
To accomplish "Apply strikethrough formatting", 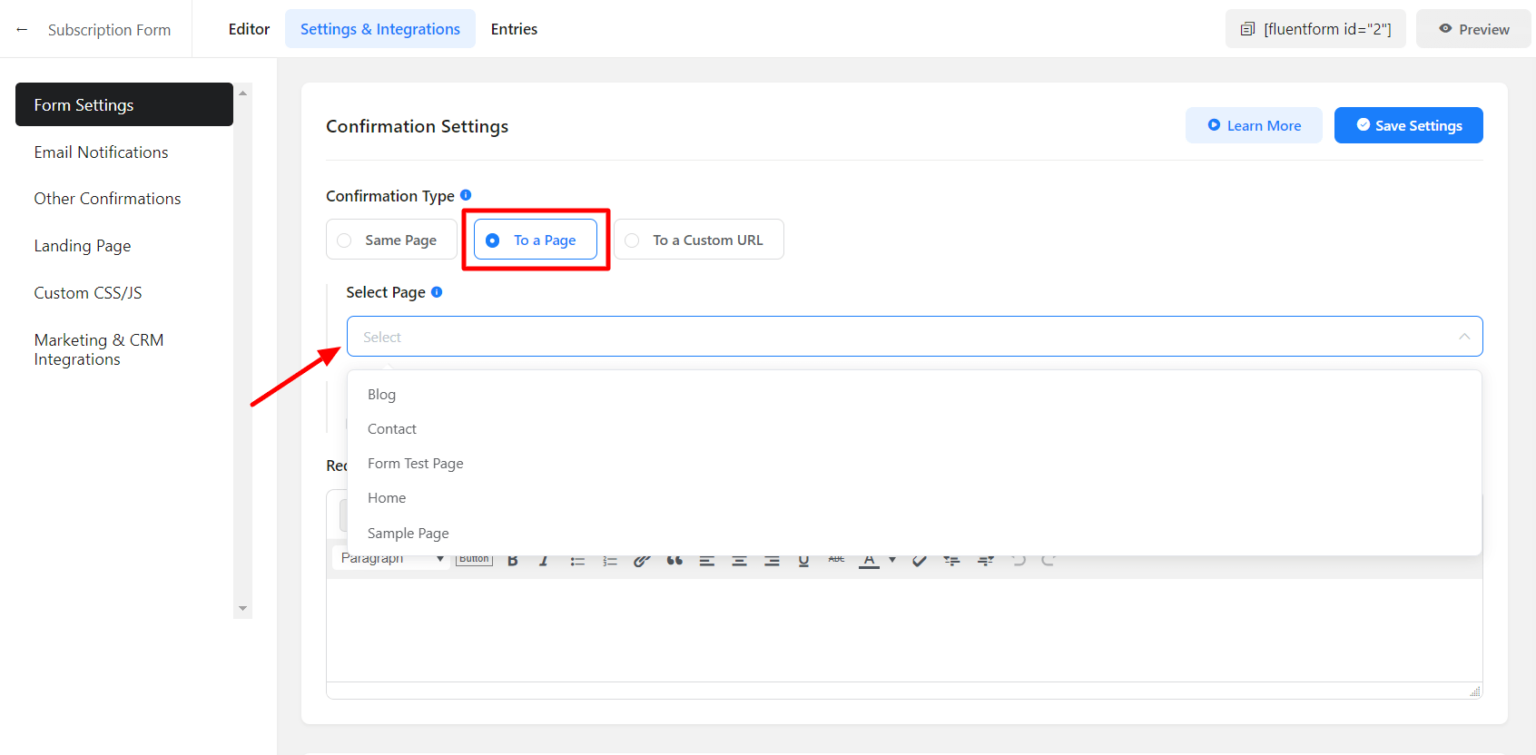I will click(835, 558).
